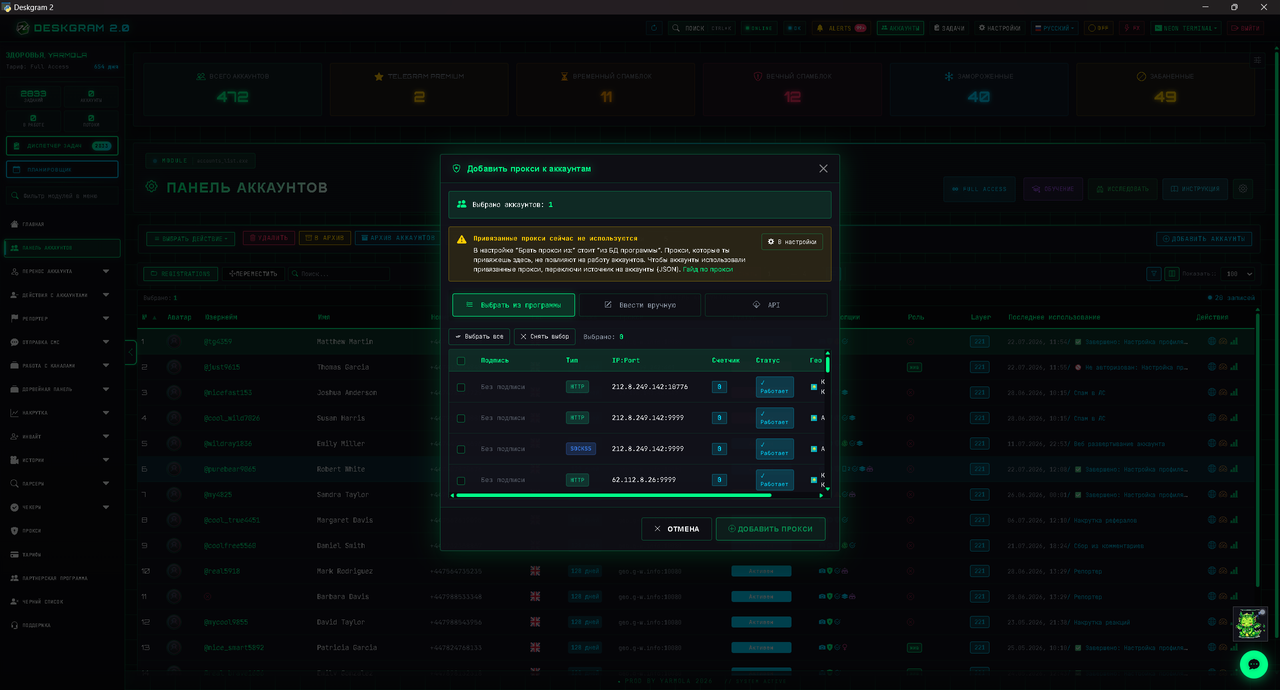Toggle the FX effects button
Screen dimensions: 1280x690
tap(1132, 28)
